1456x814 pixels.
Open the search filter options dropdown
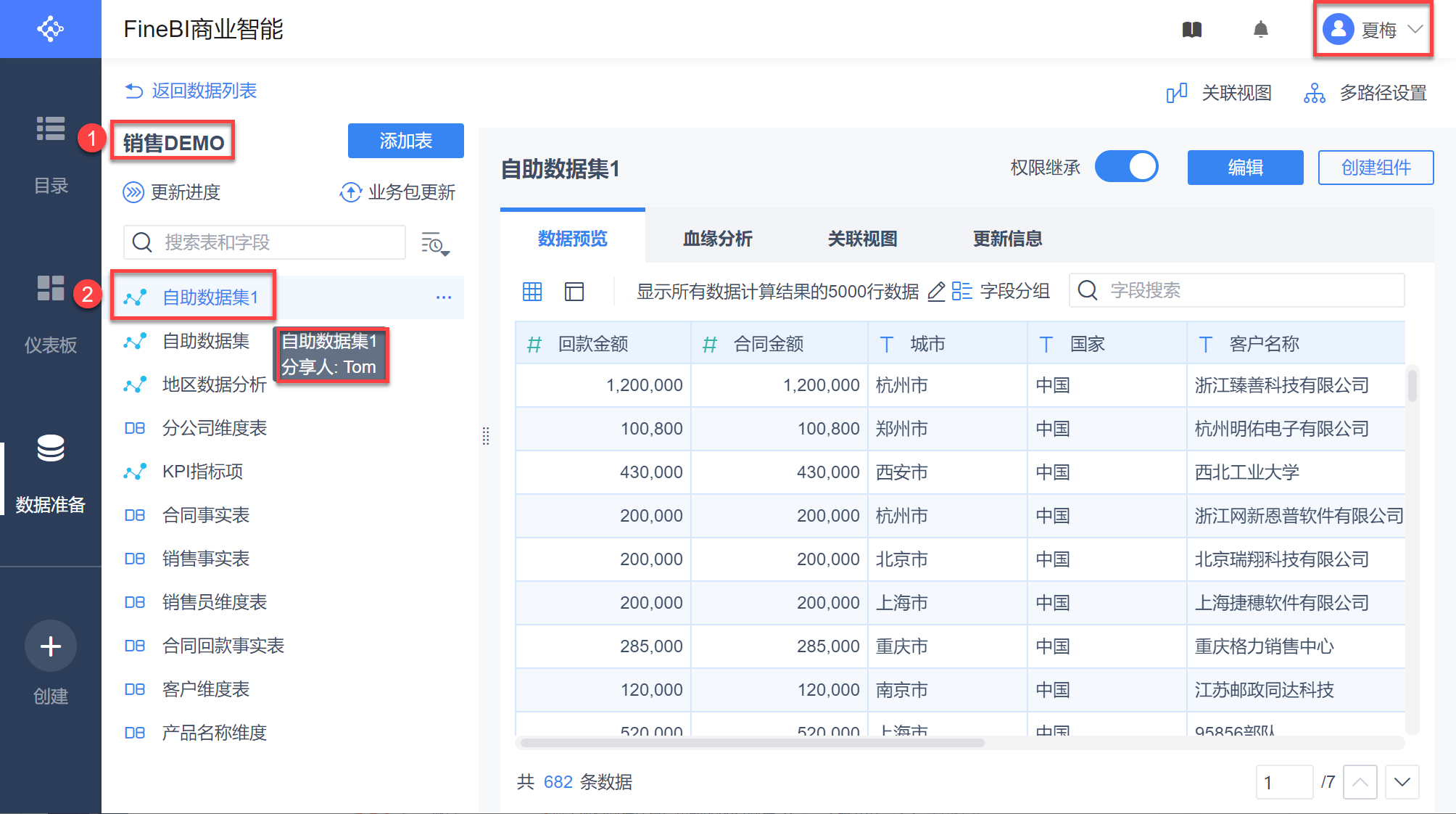coord(435,244)
